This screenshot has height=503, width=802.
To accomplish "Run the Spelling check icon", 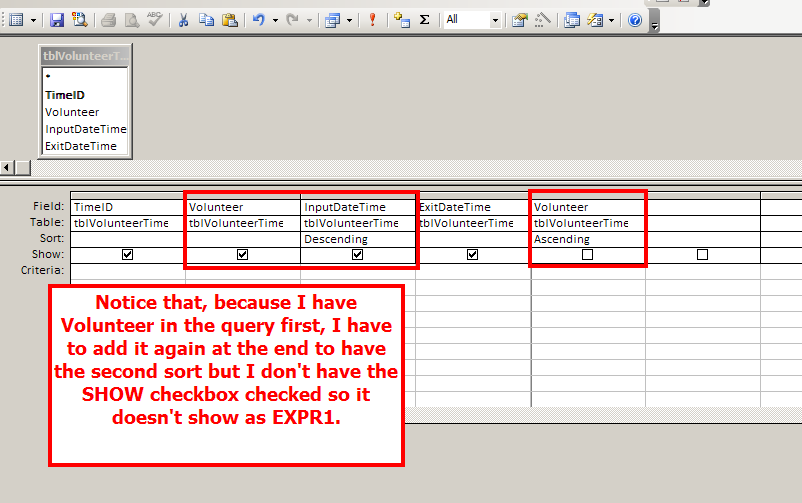I will [x=155, y=20].
